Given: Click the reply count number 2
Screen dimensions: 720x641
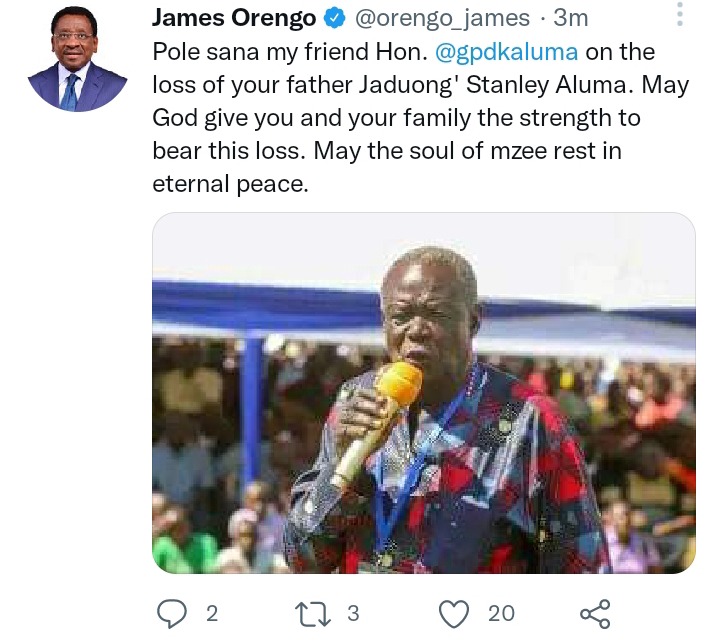Looking at the screenshot, I should coord(212,614).
